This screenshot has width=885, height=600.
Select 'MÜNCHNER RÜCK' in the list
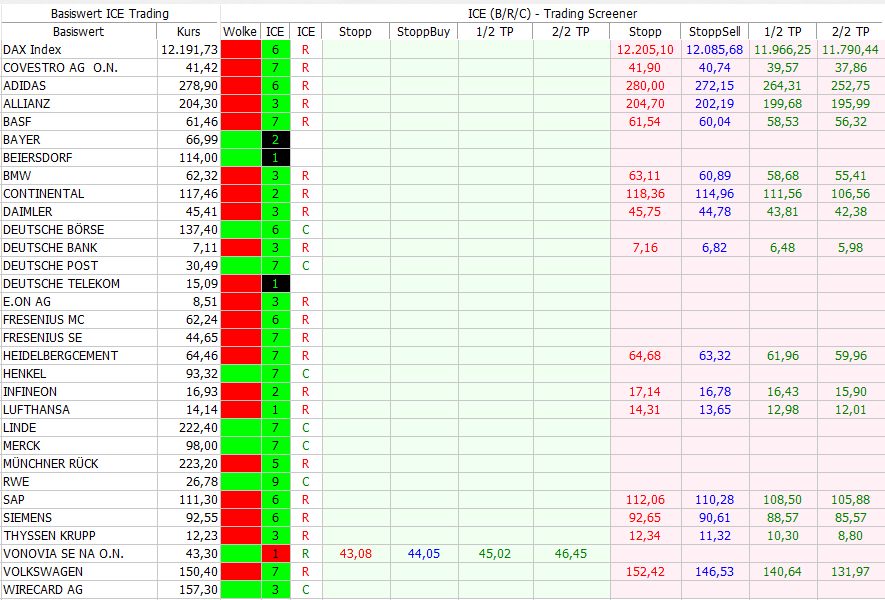pos(51,464)
